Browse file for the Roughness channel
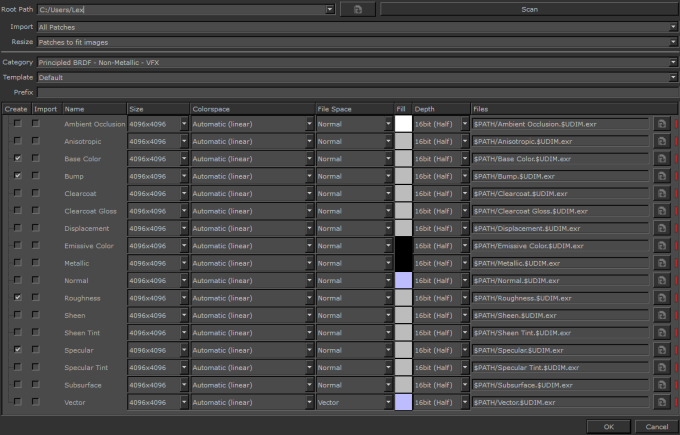This screenshot has width=680, height=435. (662, 298)
